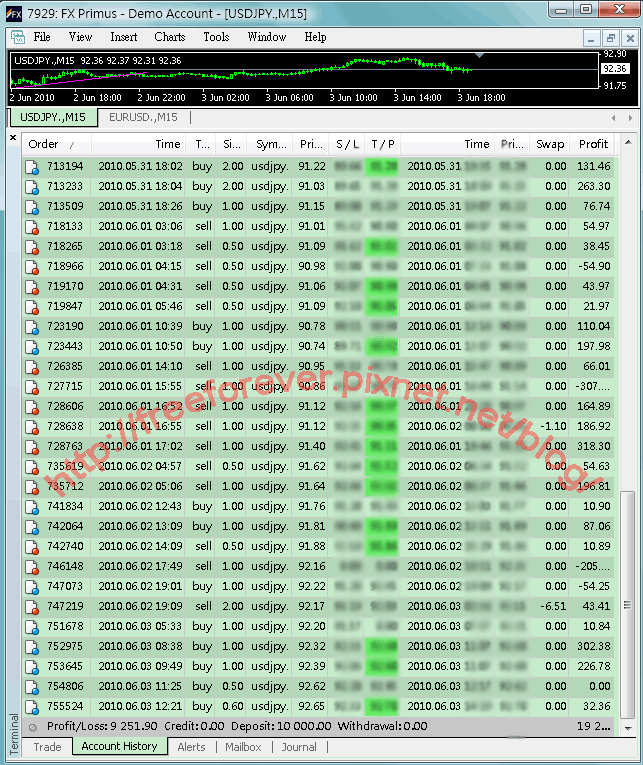This screenshot has height=765, width=643.
Task: Click sell icon of order 747219
Action: [x=32, y=607]
